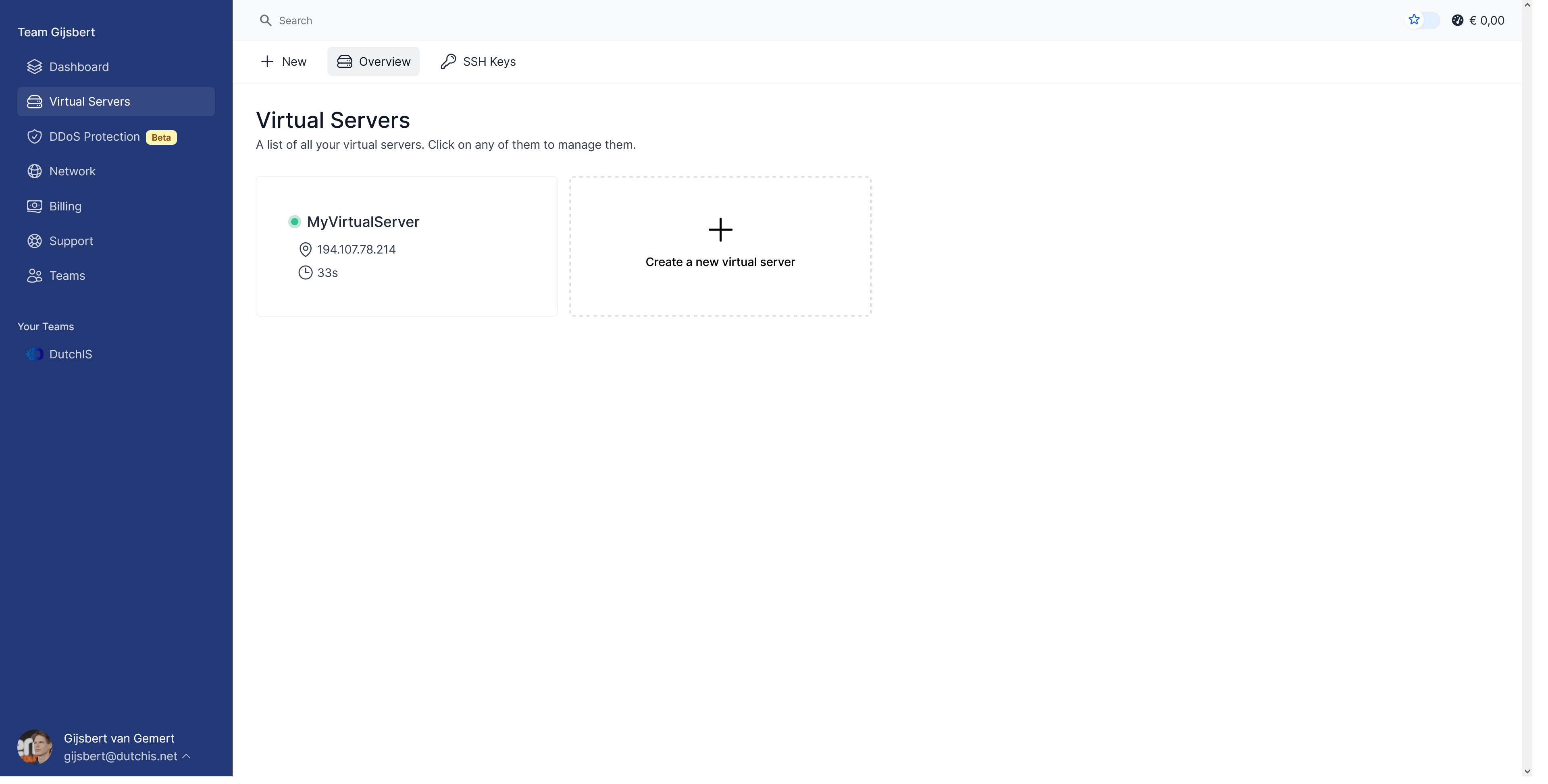Click the scroll down arrow on scrollbar
The width and height of the screenshot is (1548, 784).
click(x=1527, y=771)
